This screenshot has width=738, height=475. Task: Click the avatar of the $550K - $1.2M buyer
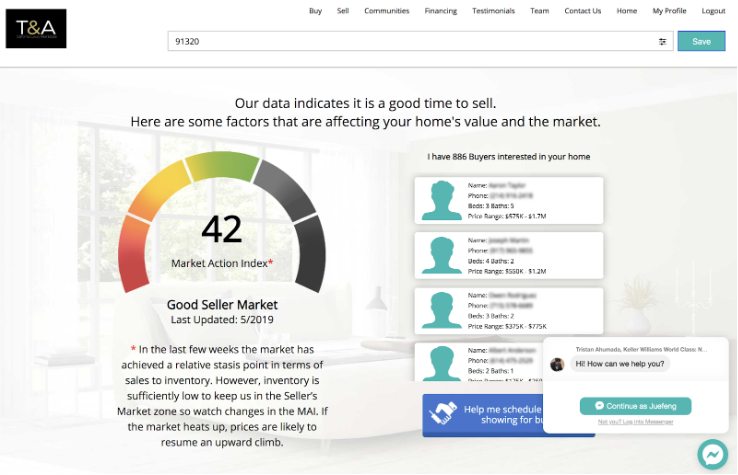[x=439, y=255]
